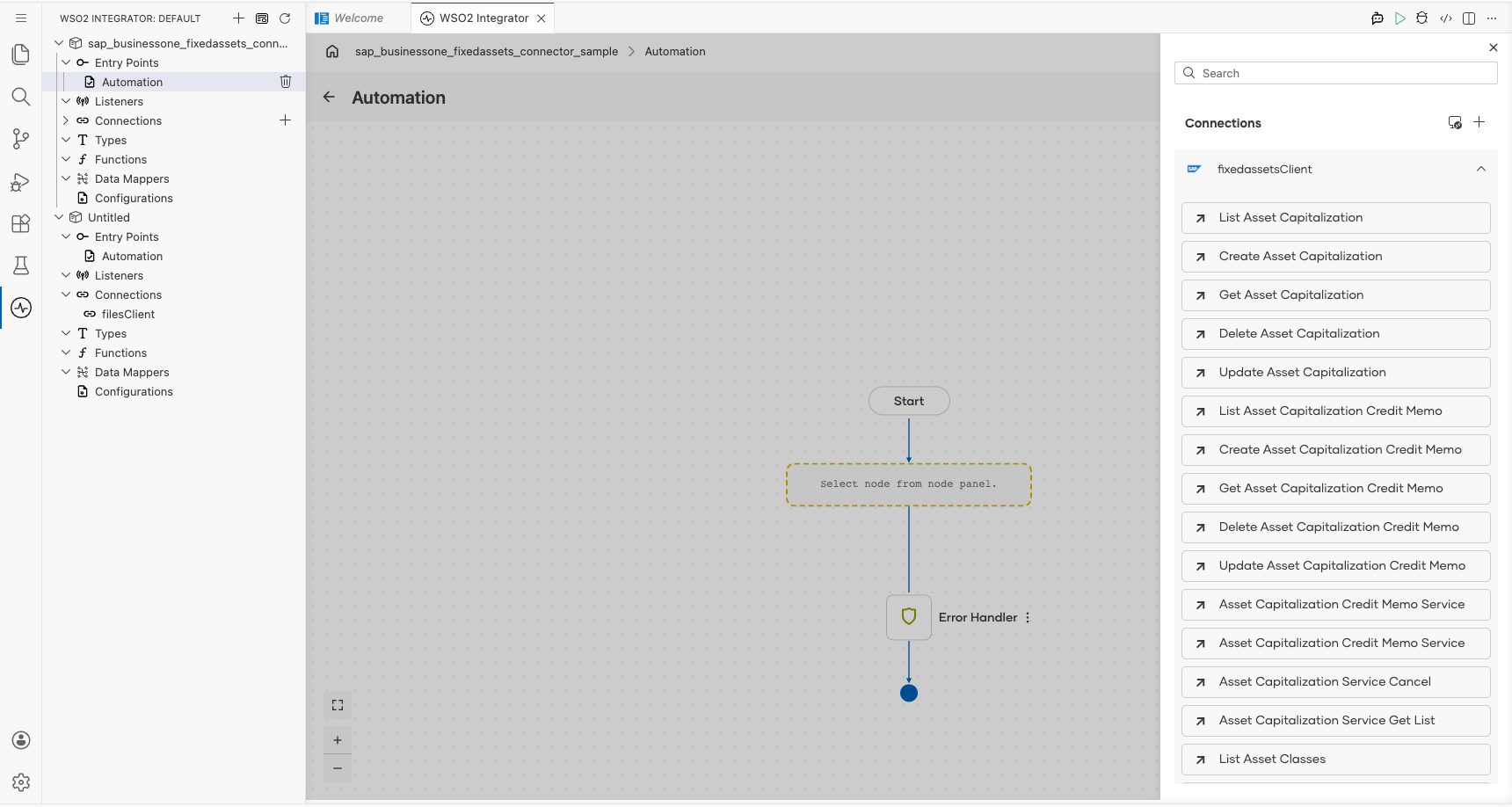Open the Testing flask view
The image size is (1512, 807).
pos(21,265)
